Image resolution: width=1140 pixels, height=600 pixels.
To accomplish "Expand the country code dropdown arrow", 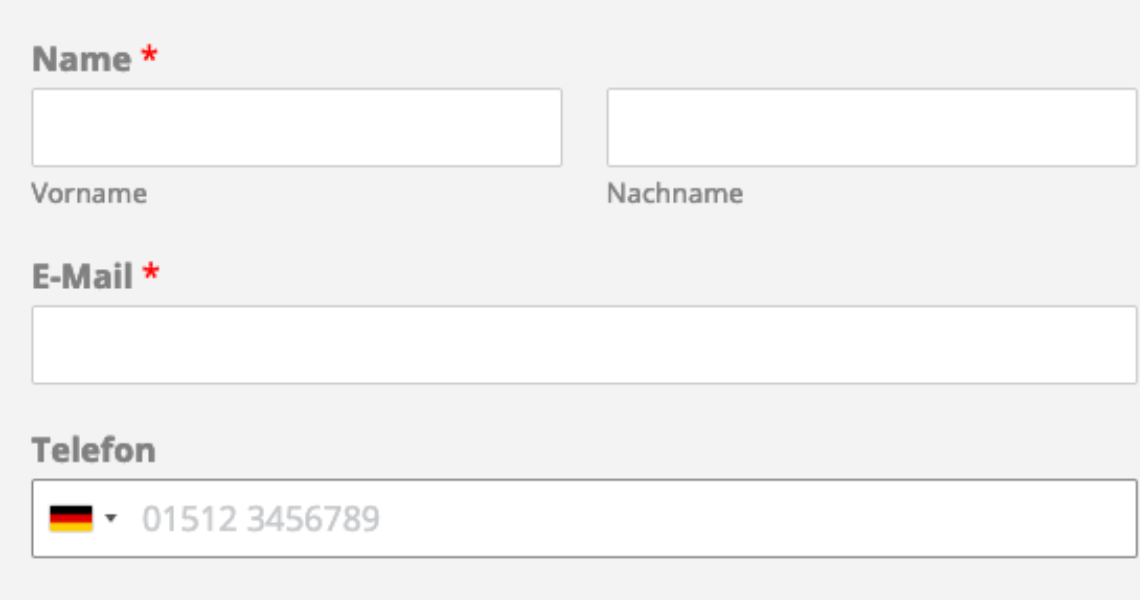I will click(110, 519).
